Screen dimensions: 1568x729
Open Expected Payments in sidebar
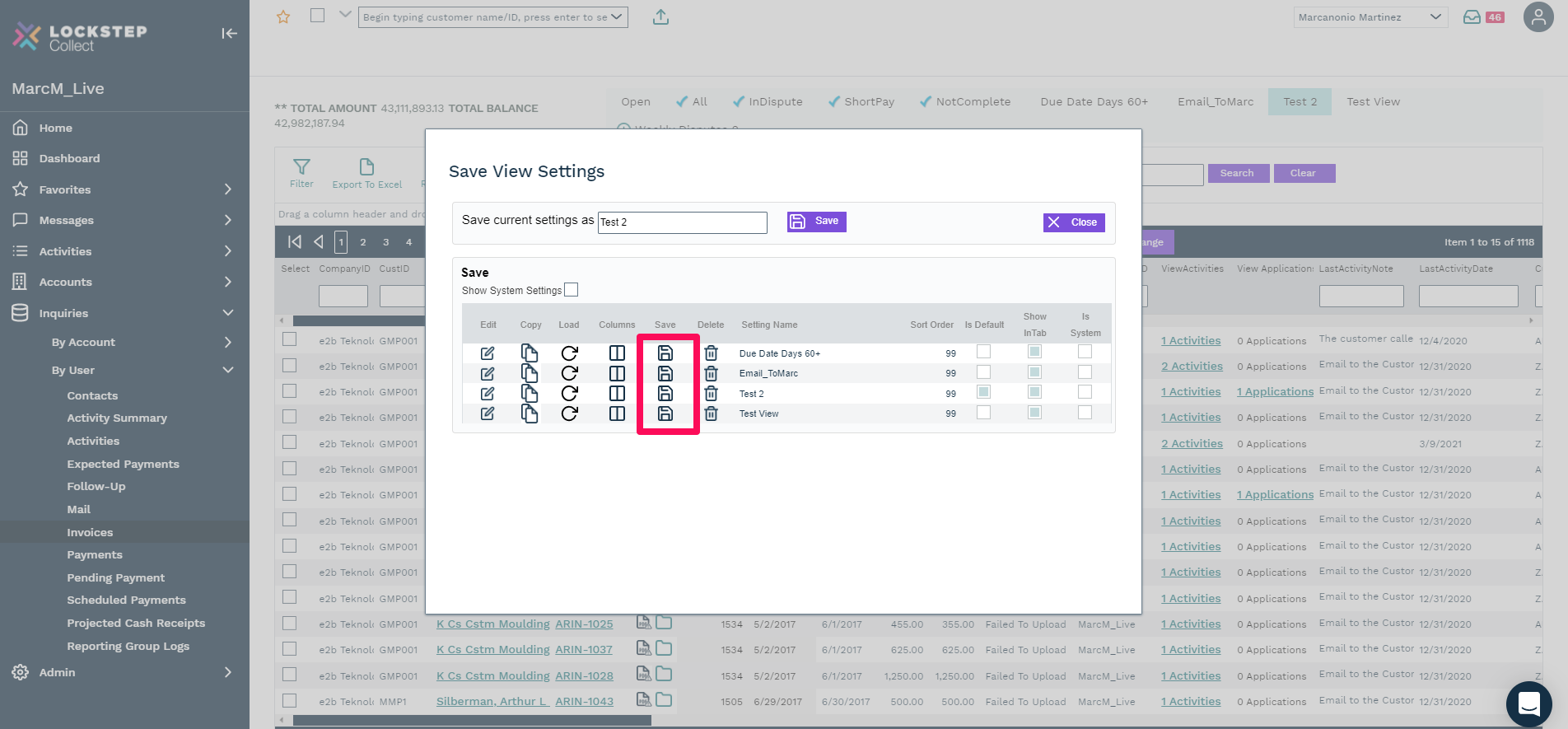coord(123,464)
